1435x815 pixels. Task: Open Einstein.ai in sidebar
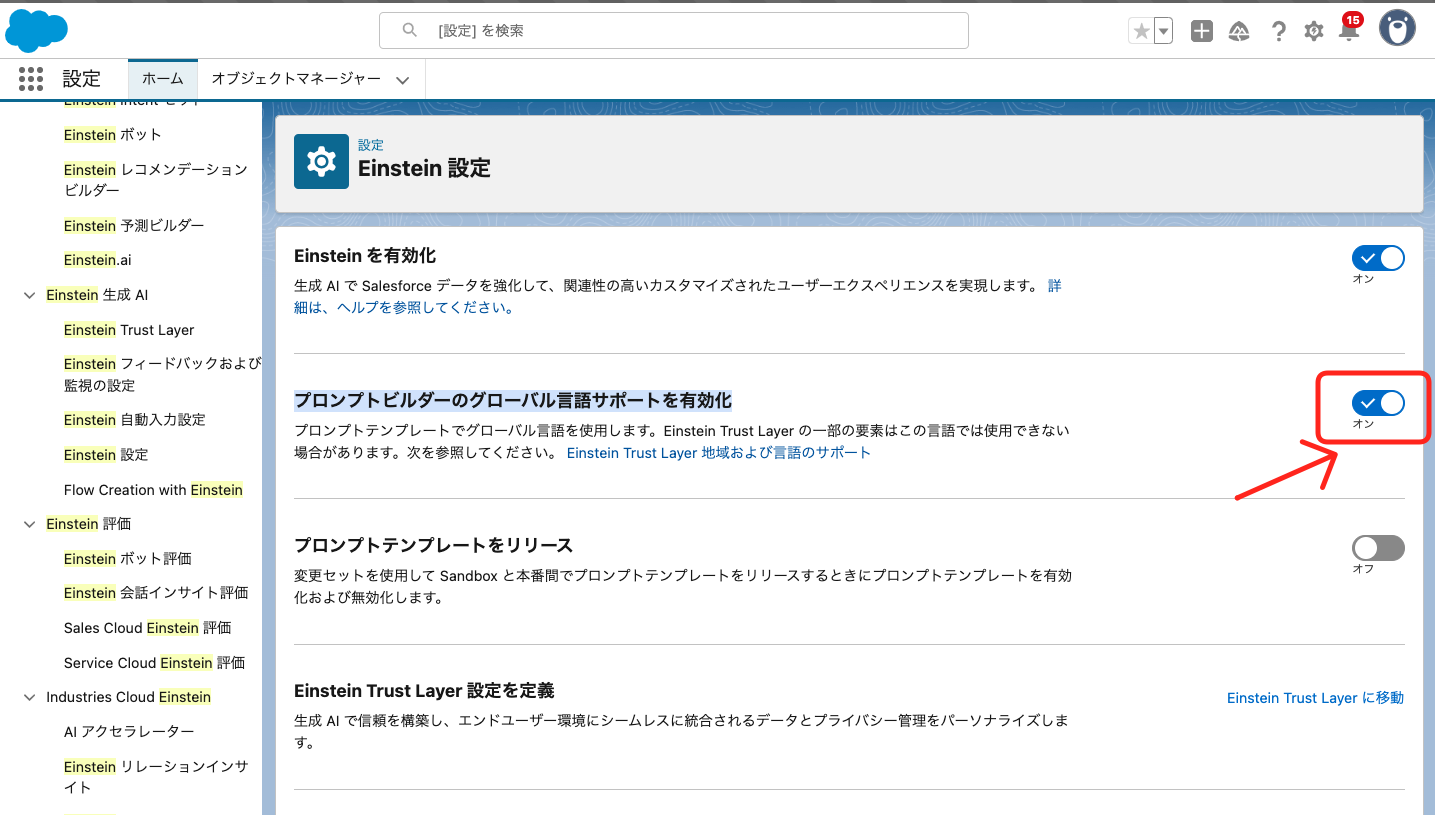tap(97, 260)
